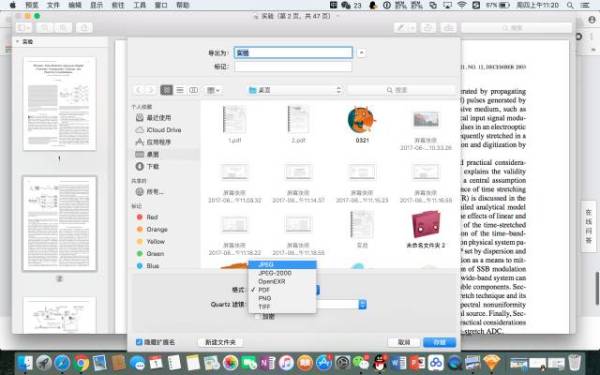This screenshot has width=600, height=375.
Task: Open the Desktop location popup menu
Action: (294, 90)
